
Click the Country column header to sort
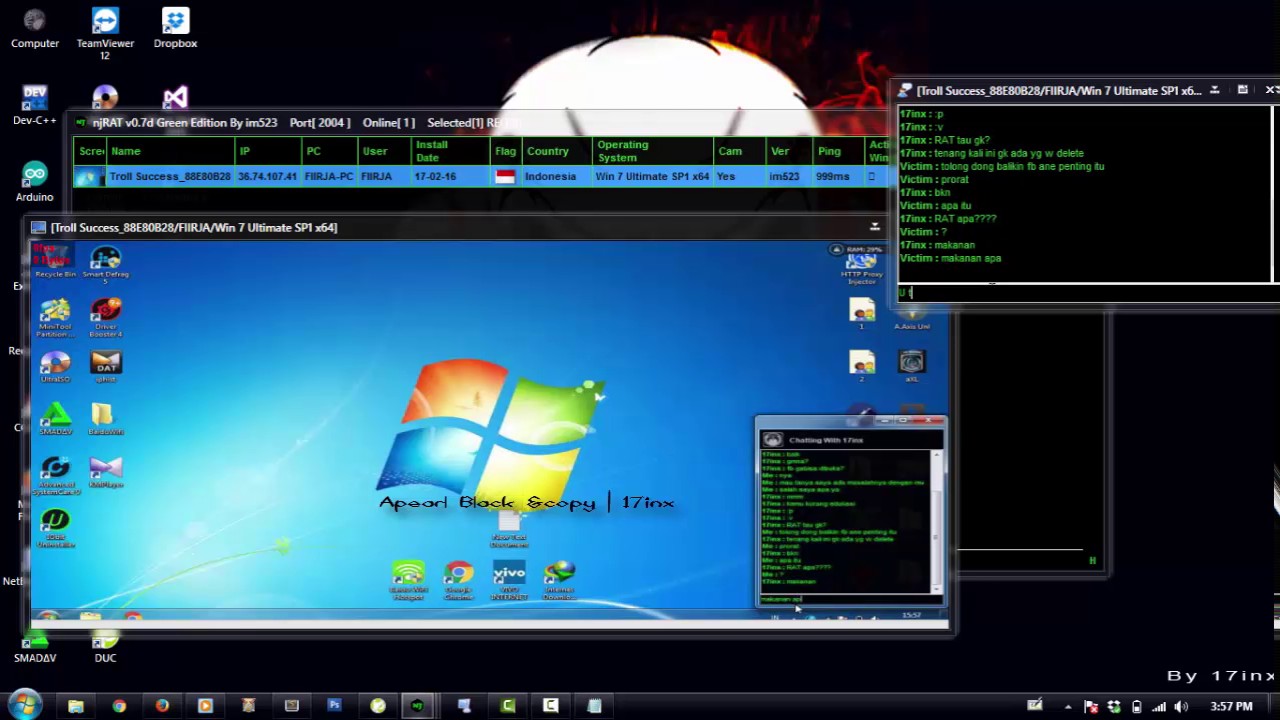click(547, 151)
